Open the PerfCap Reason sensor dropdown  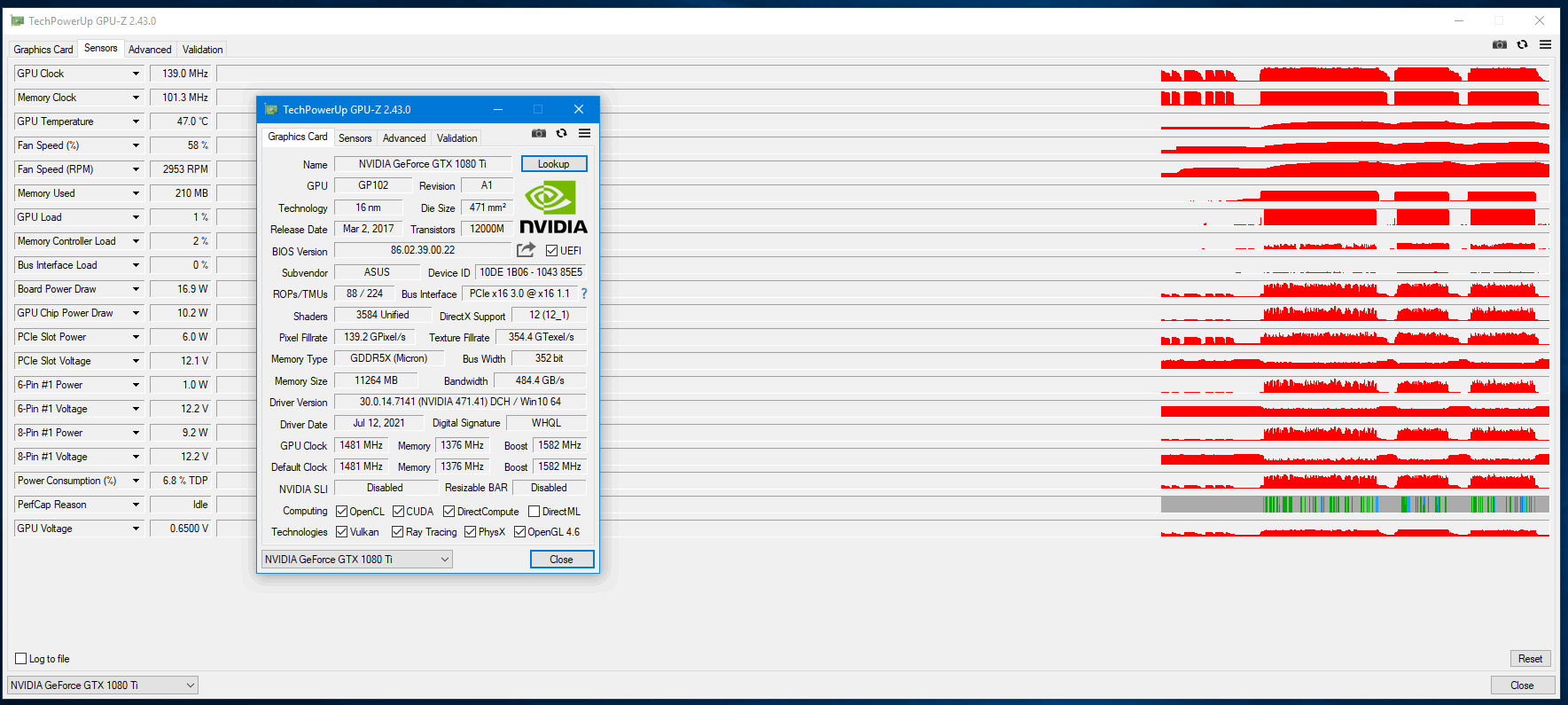pos(136,505)
